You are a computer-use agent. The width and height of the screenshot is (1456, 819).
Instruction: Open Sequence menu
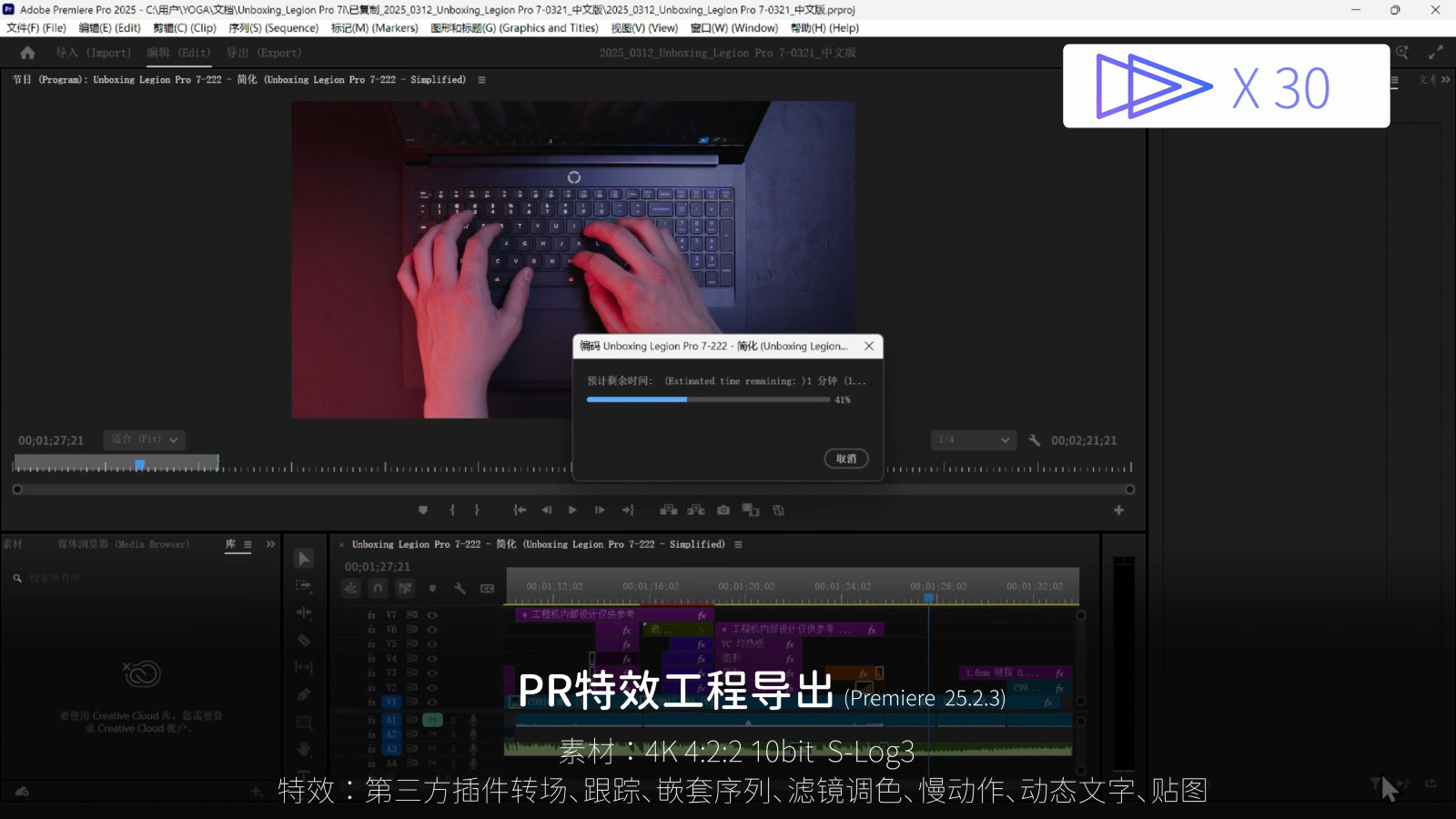point(273,28)
